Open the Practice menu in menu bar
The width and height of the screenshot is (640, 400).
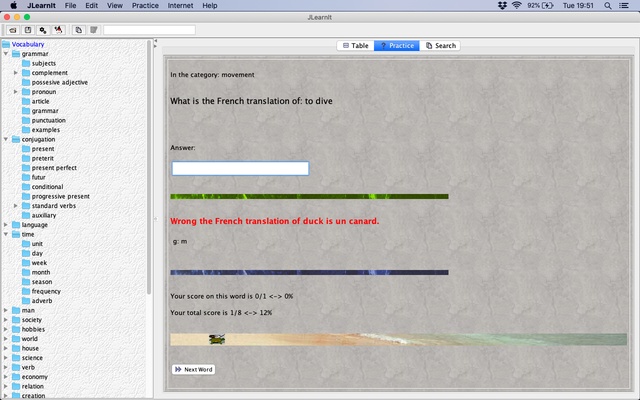click(145, 5)
